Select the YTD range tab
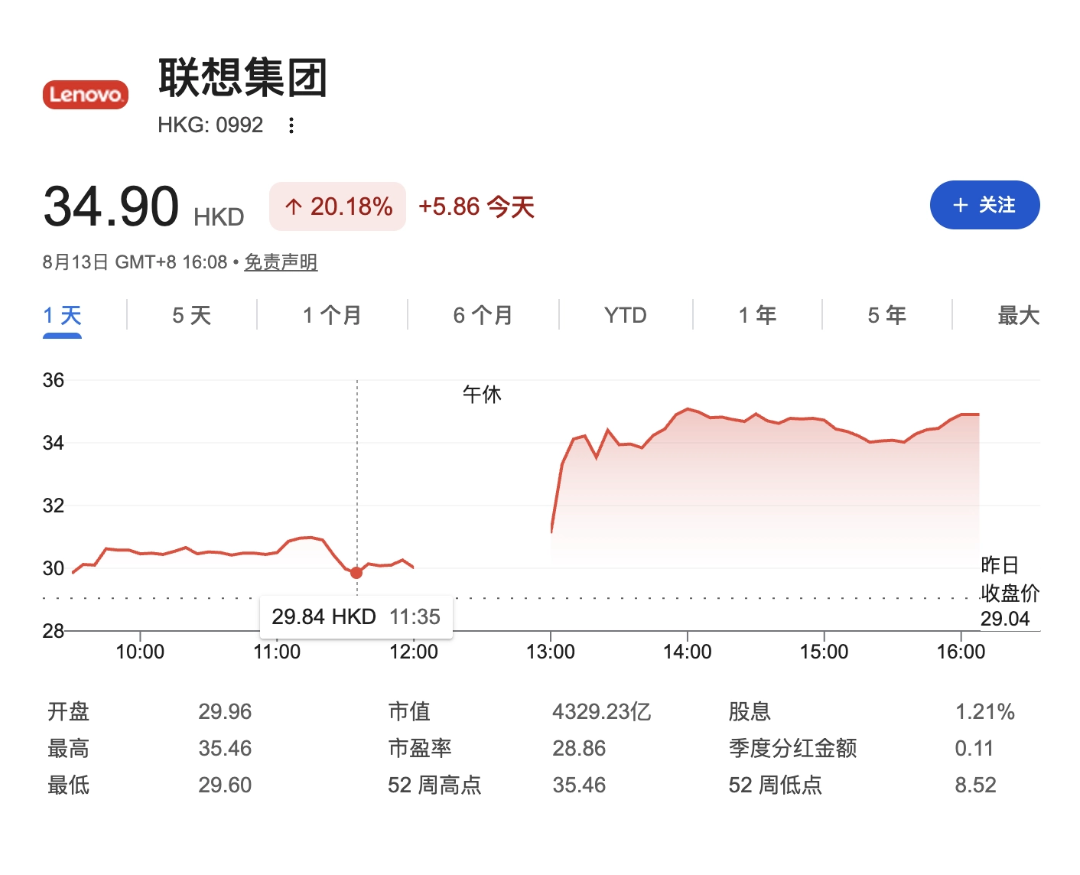The height and width of the screenshot is (875, 1080). [x=625, y=316]
